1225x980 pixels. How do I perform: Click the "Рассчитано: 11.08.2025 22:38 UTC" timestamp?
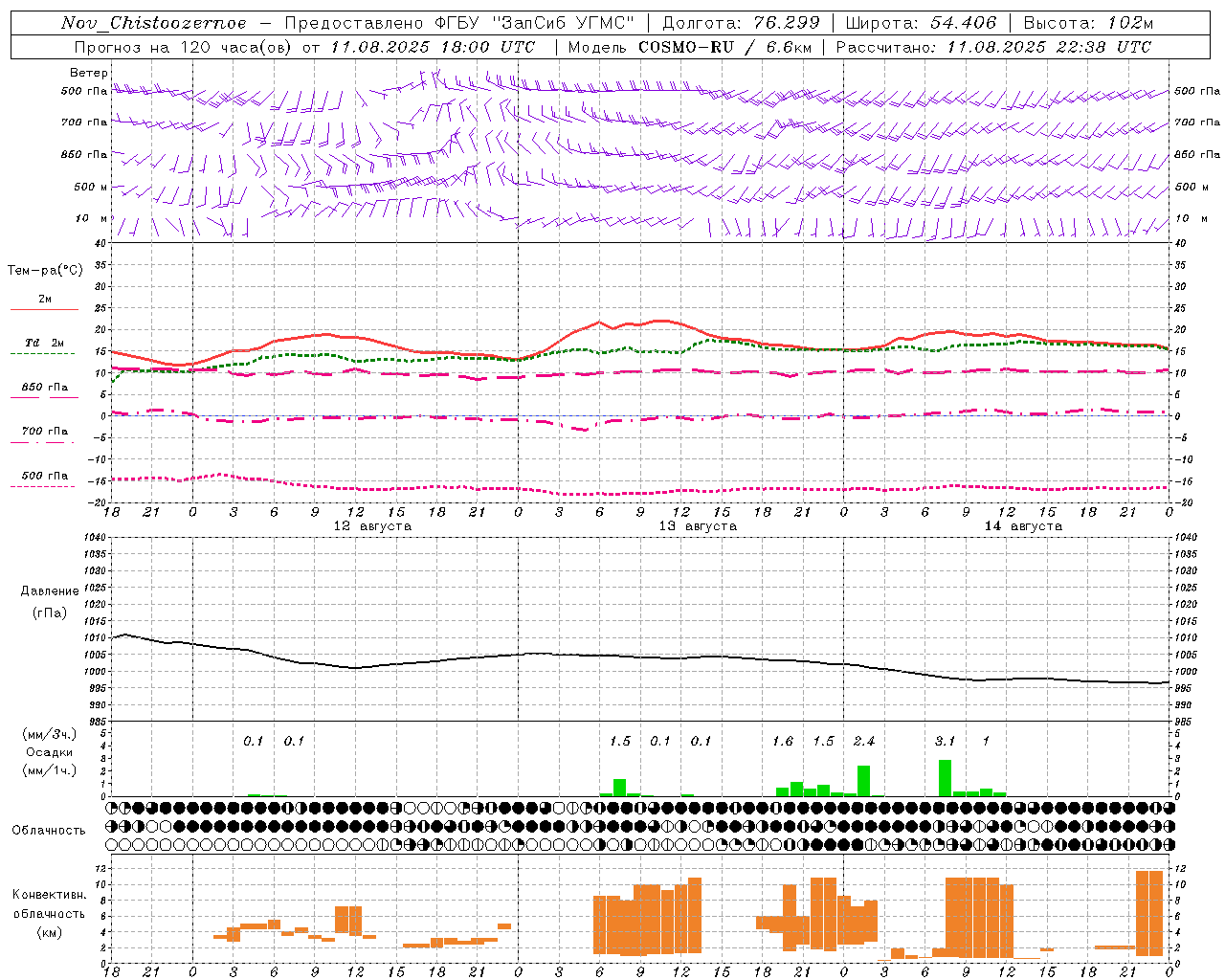pyautogui.click(x=993, y=47)
